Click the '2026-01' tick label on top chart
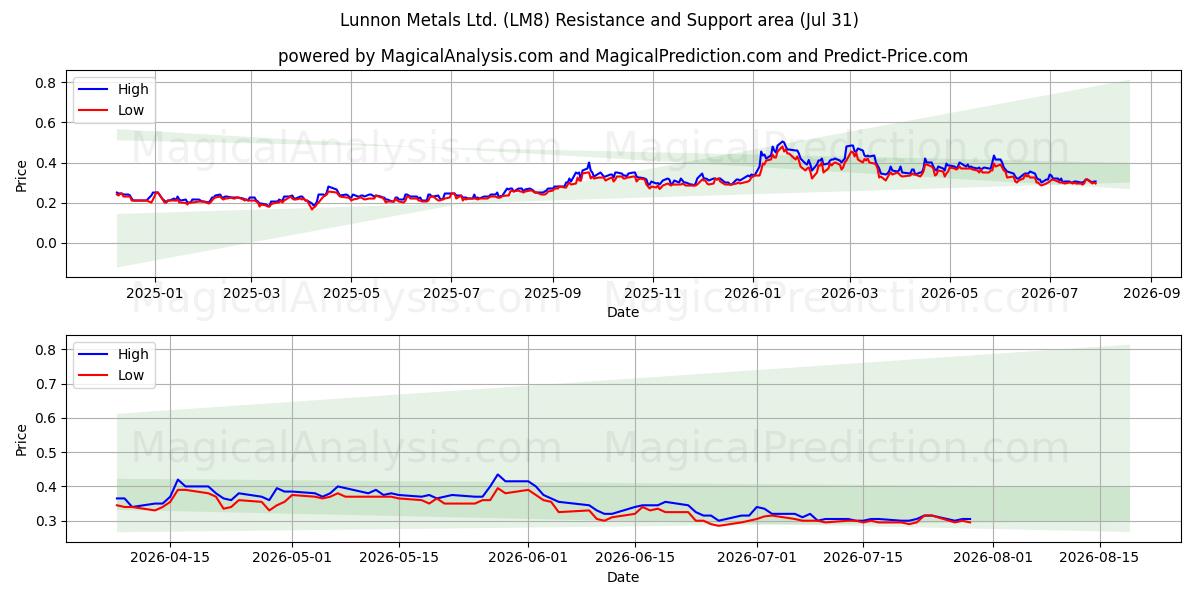This screenshot has width=1200, height=600. 752,294
